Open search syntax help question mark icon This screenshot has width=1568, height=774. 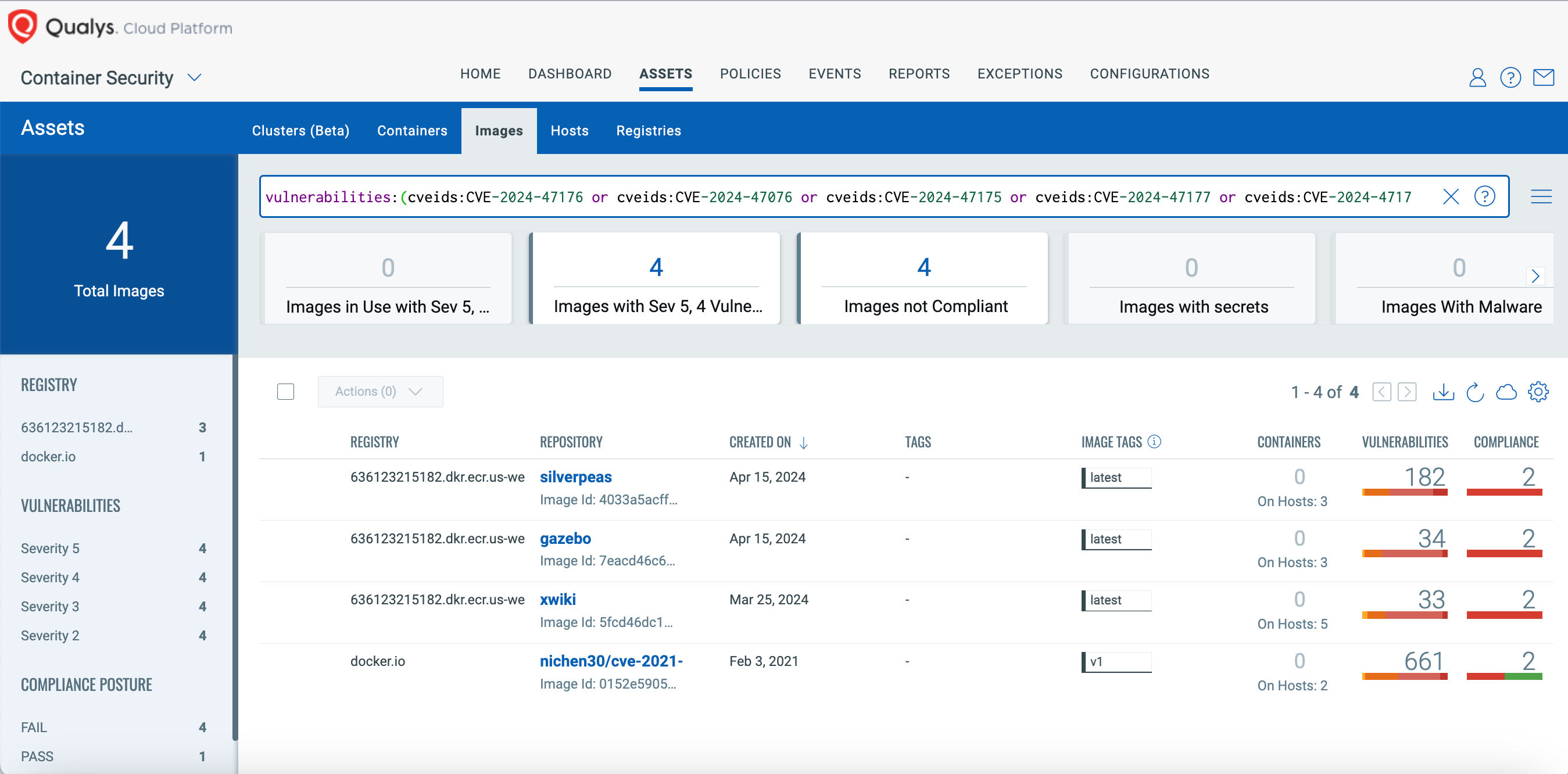click(x=1485, y=196)
